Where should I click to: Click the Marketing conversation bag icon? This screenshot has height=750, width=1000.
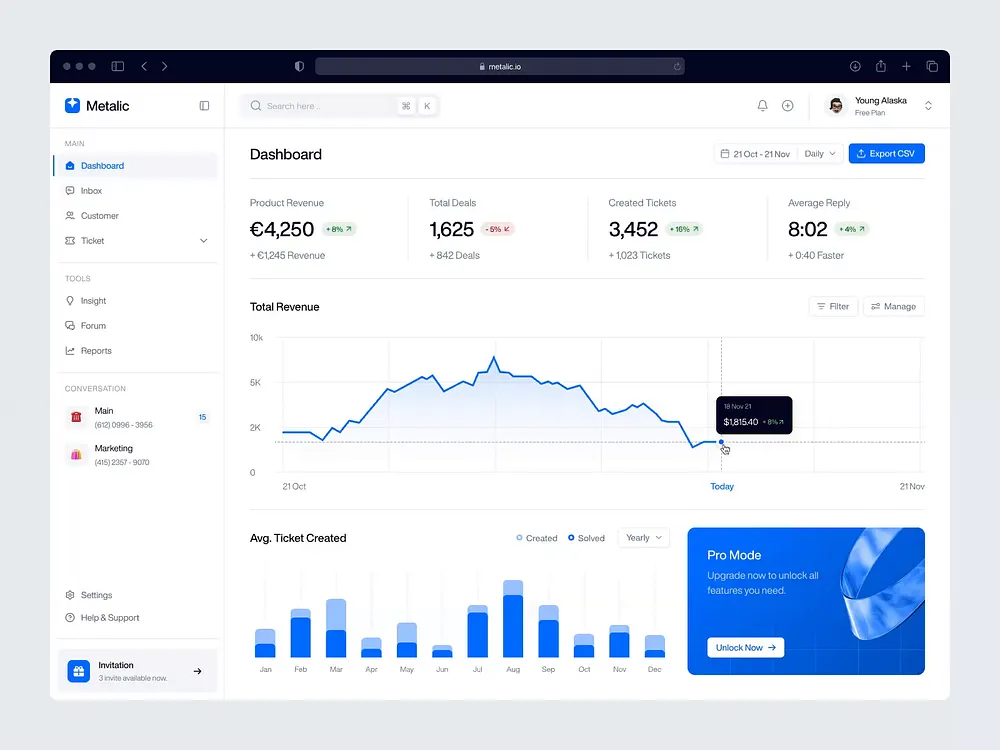[x=77, y=454]
